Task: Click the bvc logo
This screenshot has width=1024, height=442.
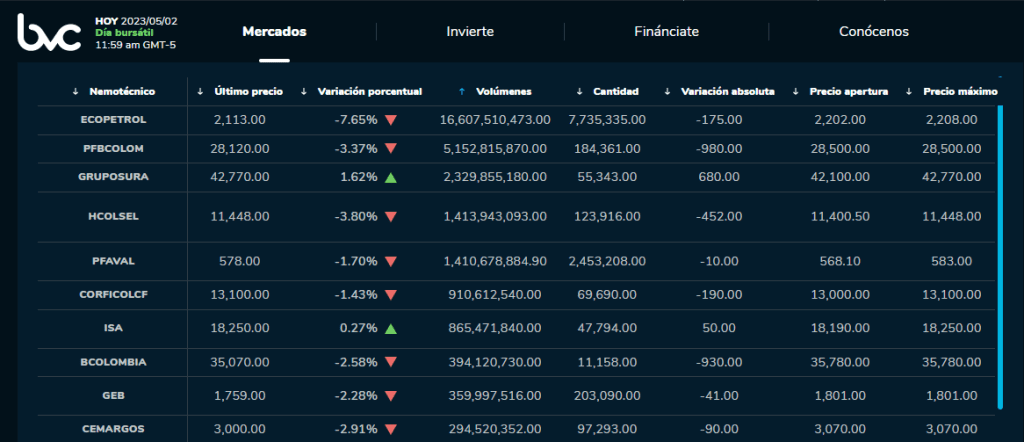Action: 48,33
